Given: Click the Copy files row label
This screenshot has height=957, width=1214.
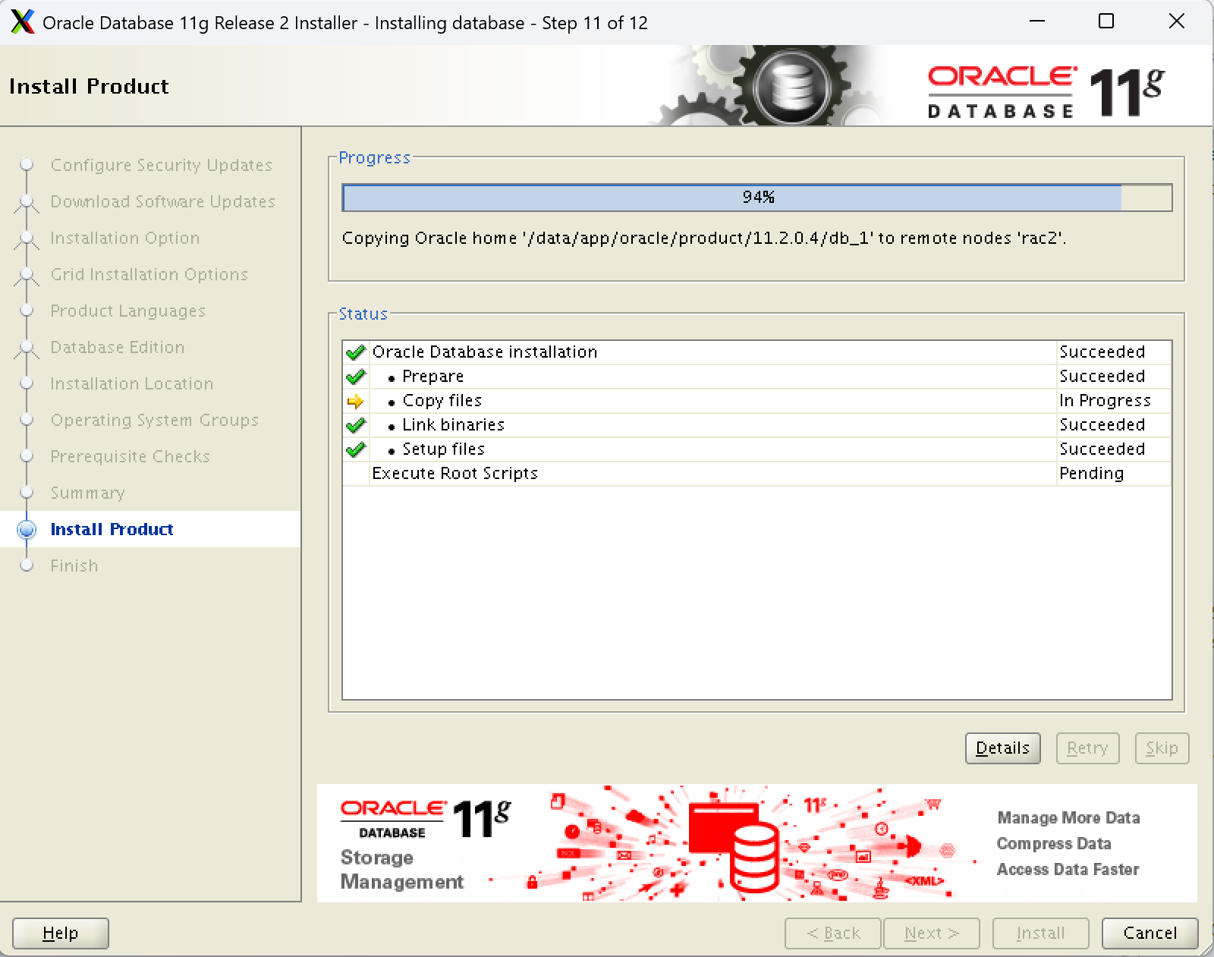Looking at the screenshot, I should pos(442,401).
